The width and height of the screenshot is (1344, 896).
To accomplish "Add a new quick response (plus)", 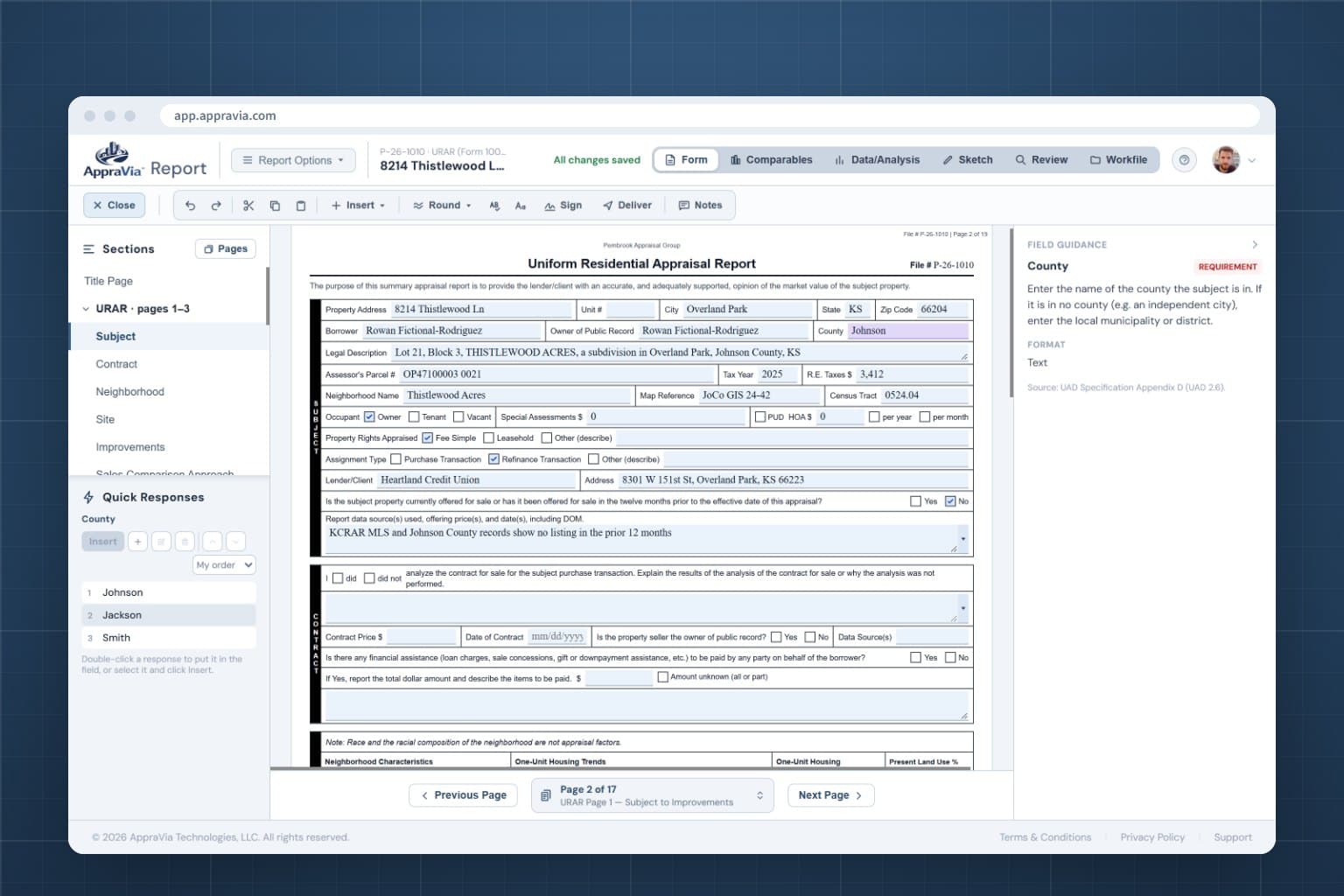I will pos(137,542).
